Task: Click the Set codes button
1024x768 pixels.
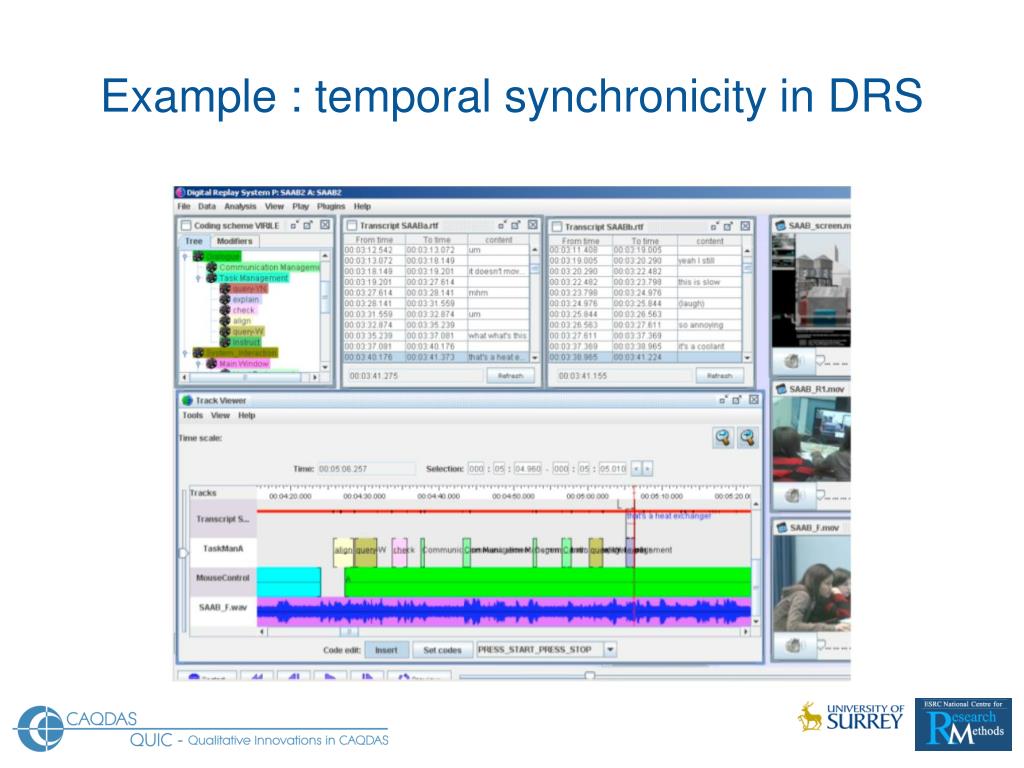Action: (x=442, y=650)
